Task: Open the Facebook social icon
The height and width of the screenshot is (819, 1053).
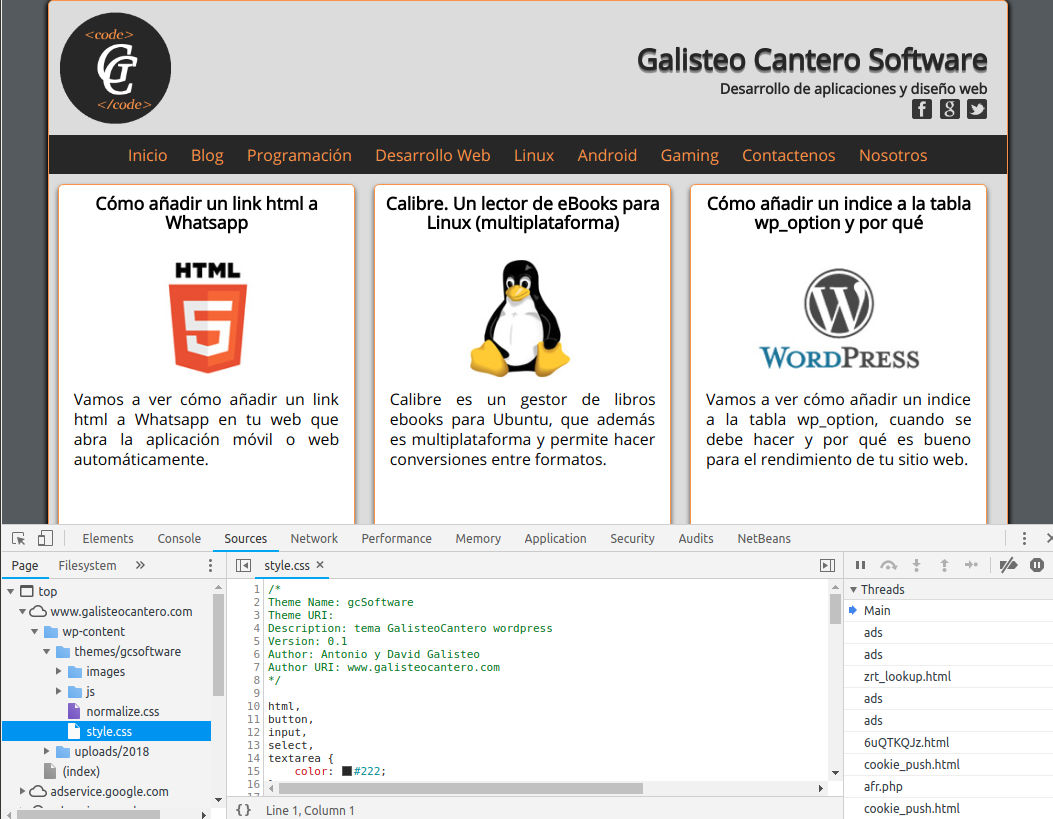Action: click(x=921, y=109)
